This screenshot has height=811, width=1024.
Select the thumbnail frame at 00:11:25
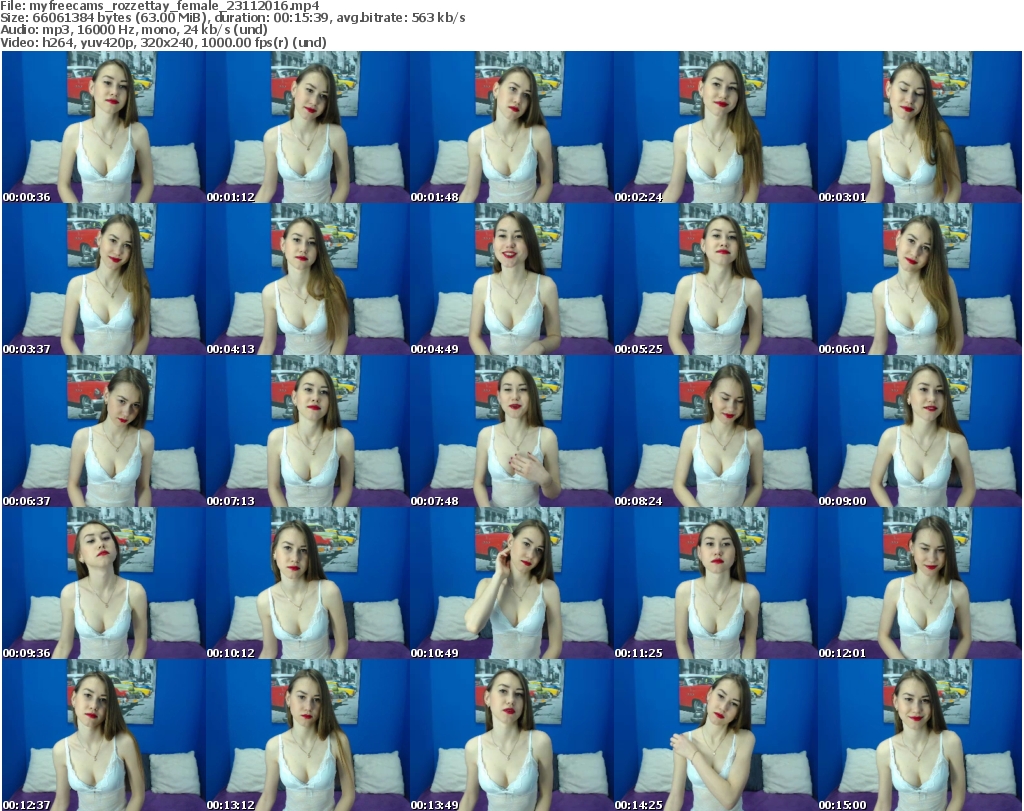click(x=715, y=584)
